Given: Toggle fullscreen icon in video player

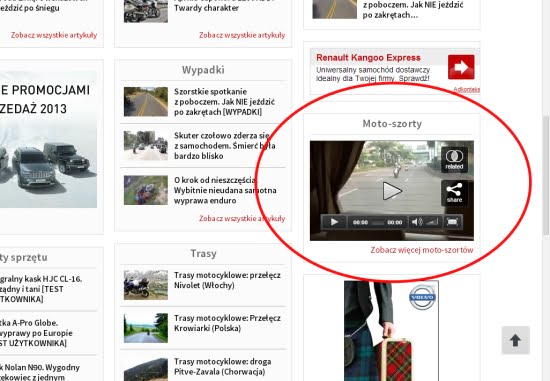Looking at the screenshot, I should pyautogui.click(x=452, y=222).
